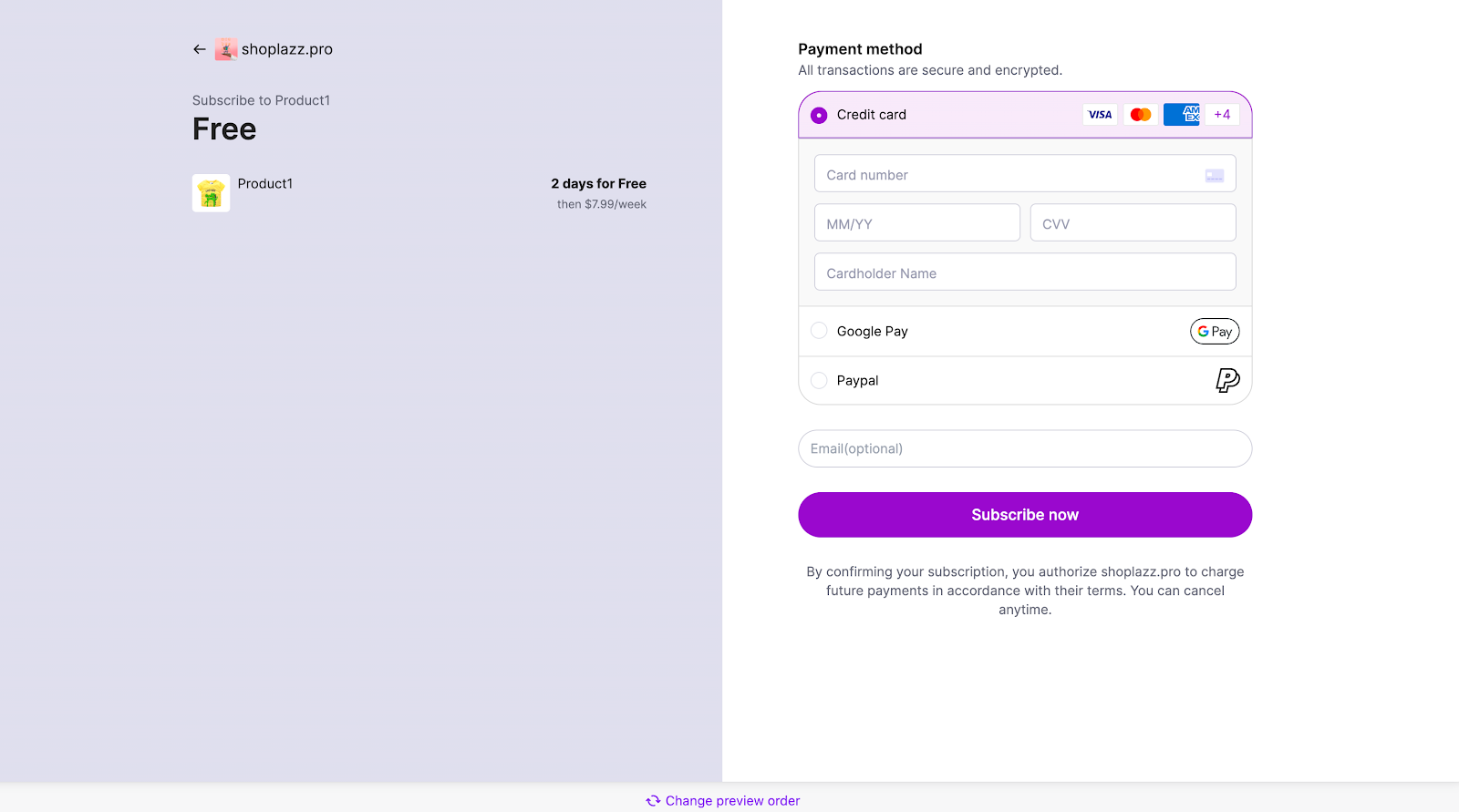The image size is (1459, 812).
Task: Click the shoplazz.pro store logo
Action: point(226,49)
